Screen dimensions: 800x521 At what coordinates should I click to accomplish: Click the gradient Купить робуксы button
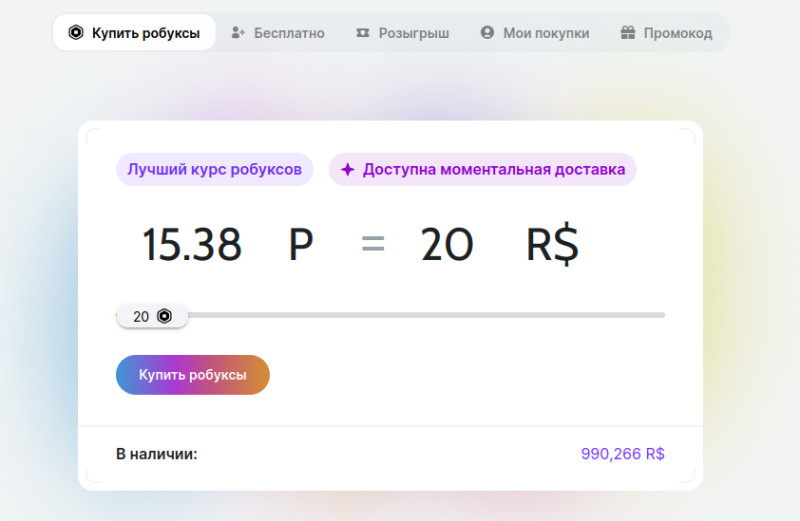193,375
